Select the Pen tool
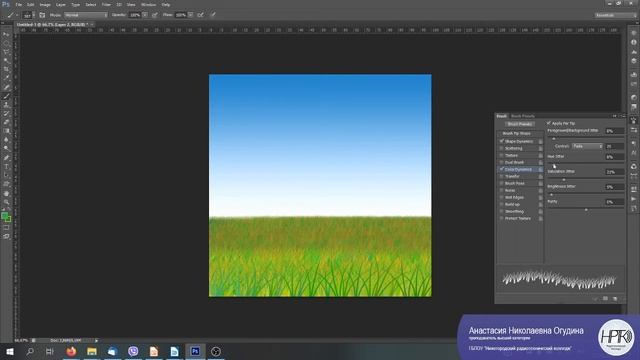640x360 pixels. coord(6,158)
